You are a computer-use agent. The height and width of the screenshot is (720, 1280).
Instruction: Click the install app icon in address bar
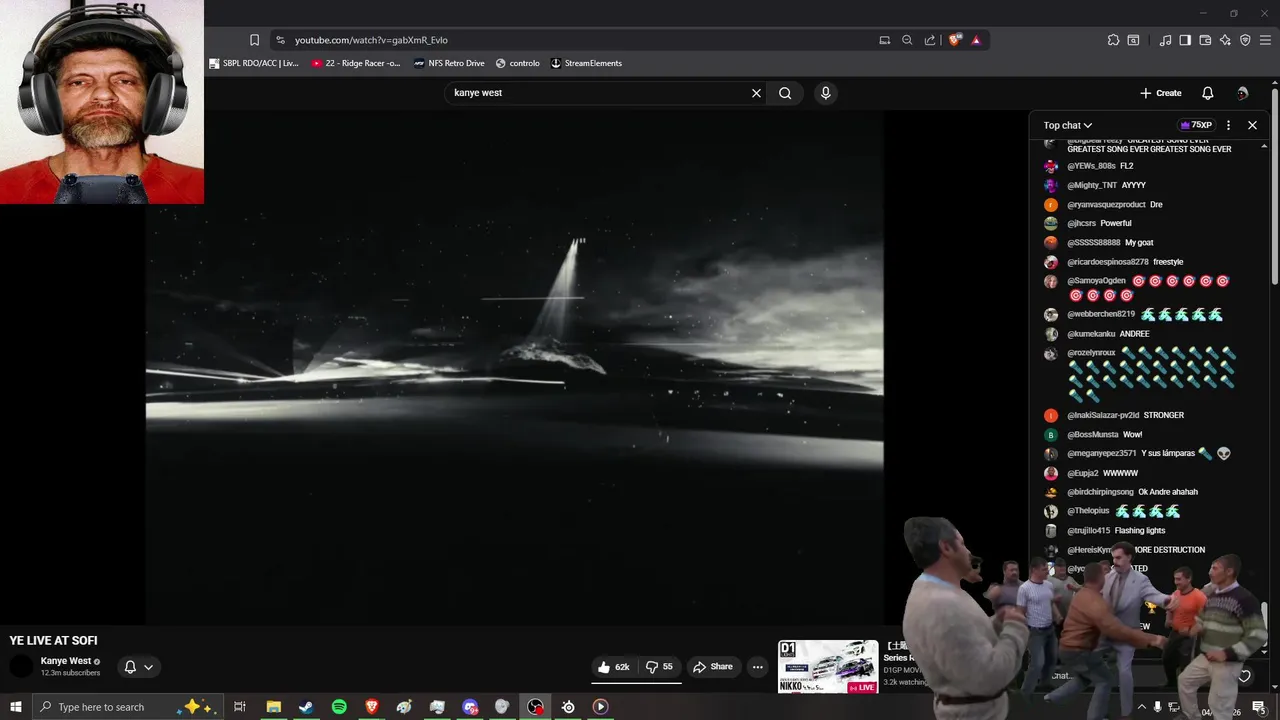pos(885,40)
